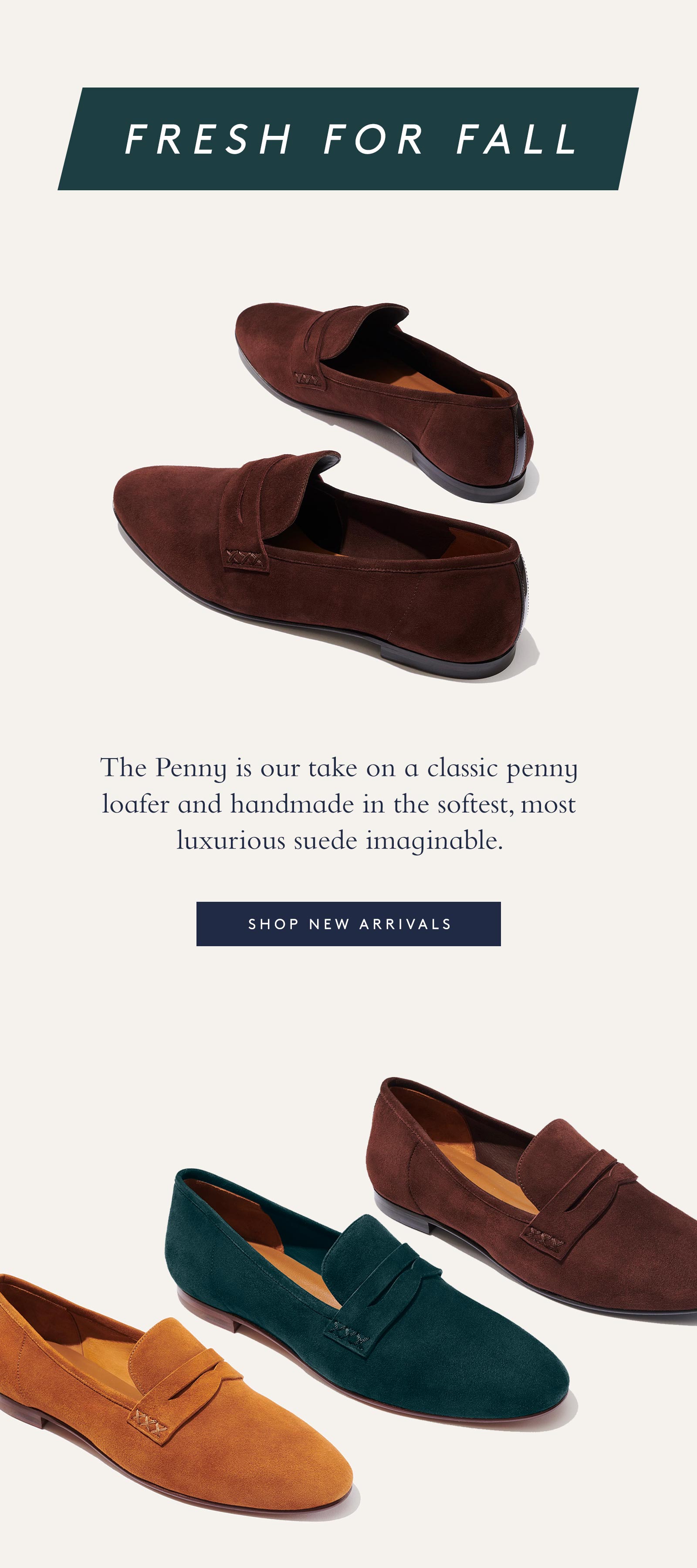This screenshot has width=697, height=1568.
Task: Click the word FRESH in banner
Action: (208, 139)
